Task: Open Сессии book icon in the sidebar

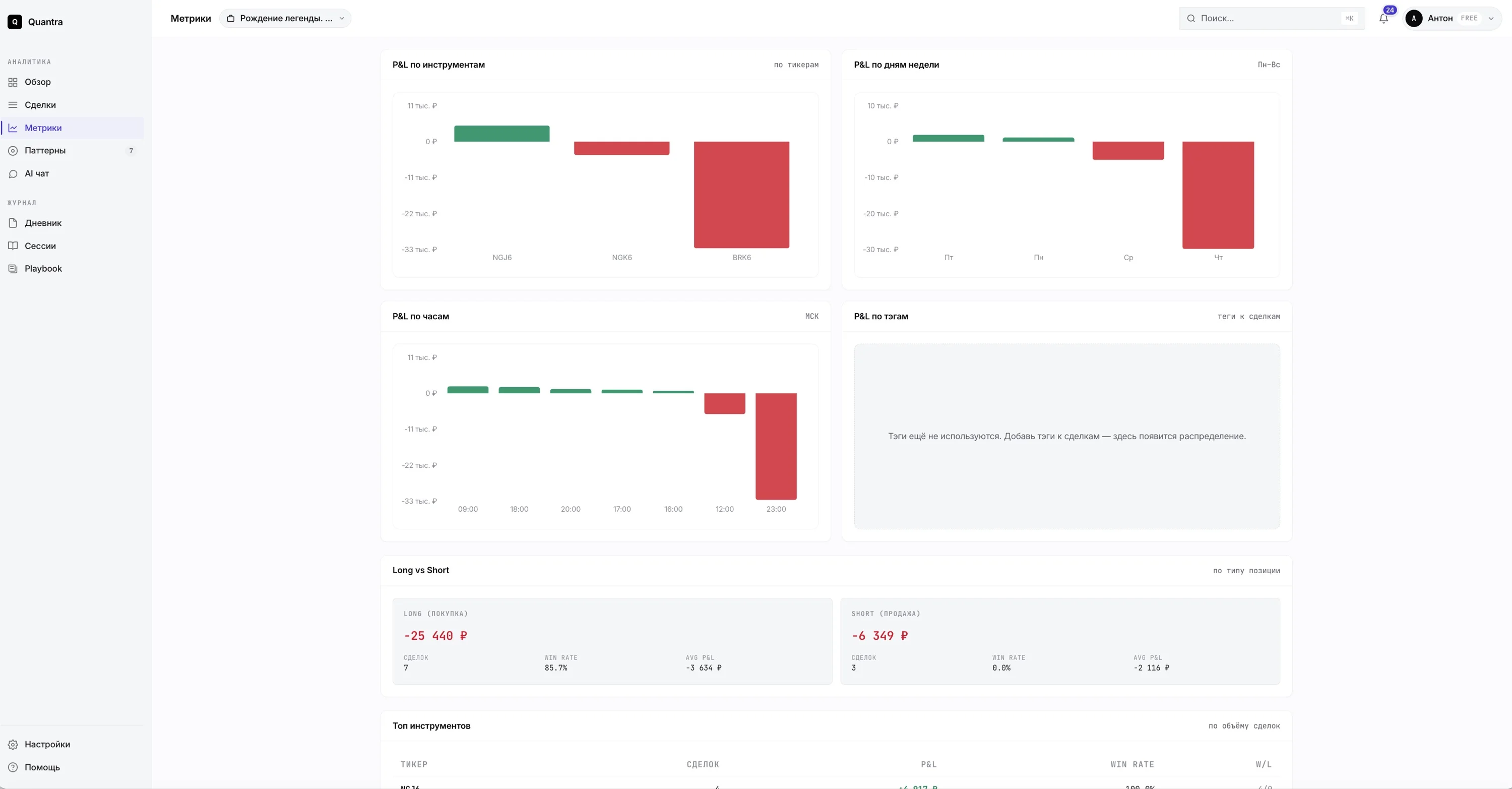Action: pyautogui.click(x=13, y=246)
